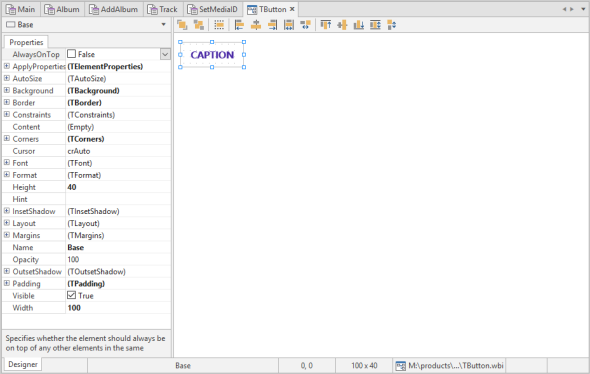This screenshot has height=374, width=590.
Task: Click the Designer tab at bottom
Action: point(23,364)
